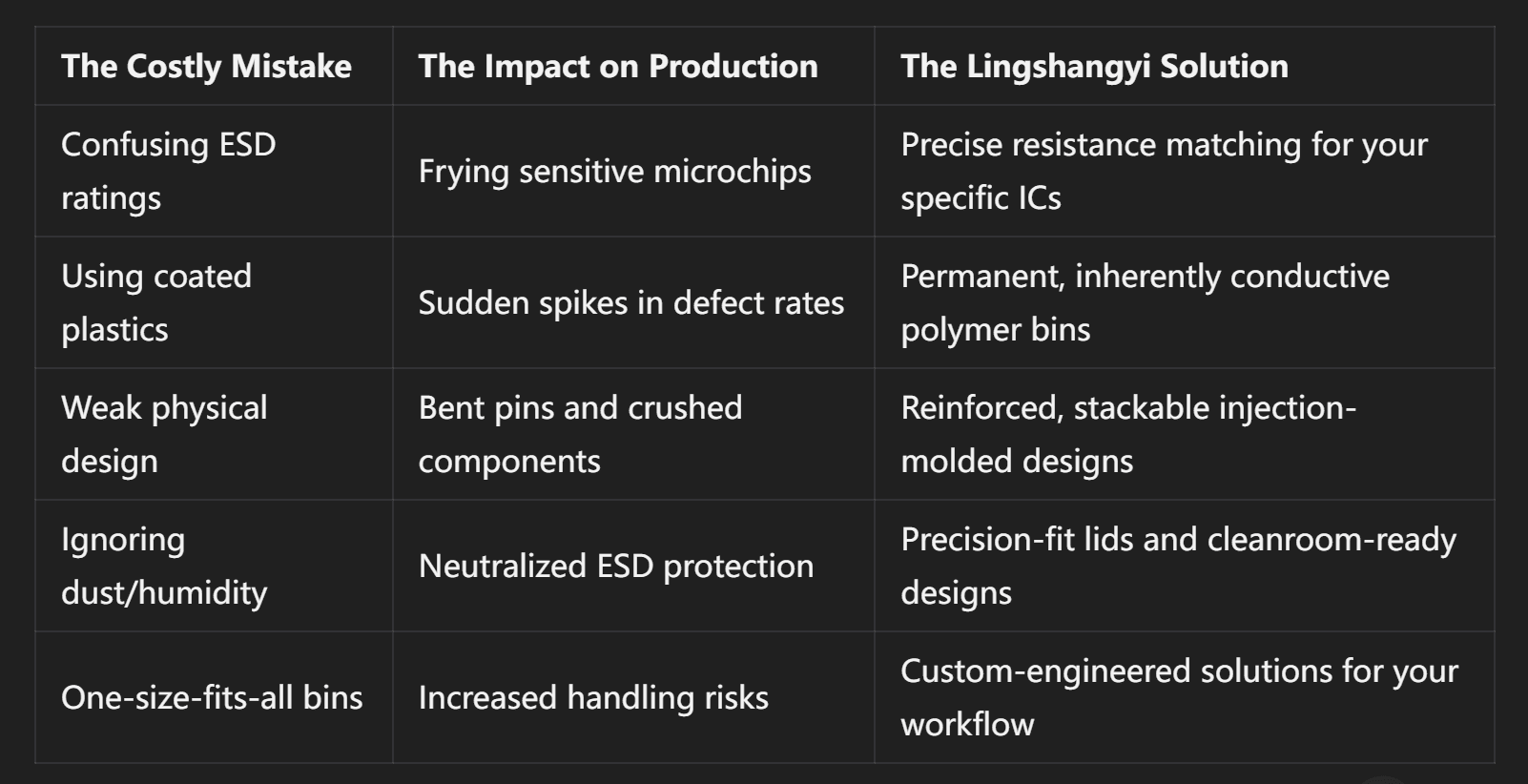
Task: Click 'Permanent, inherently conductive polymer bins' cell
Action: (x=1145, y=302)
